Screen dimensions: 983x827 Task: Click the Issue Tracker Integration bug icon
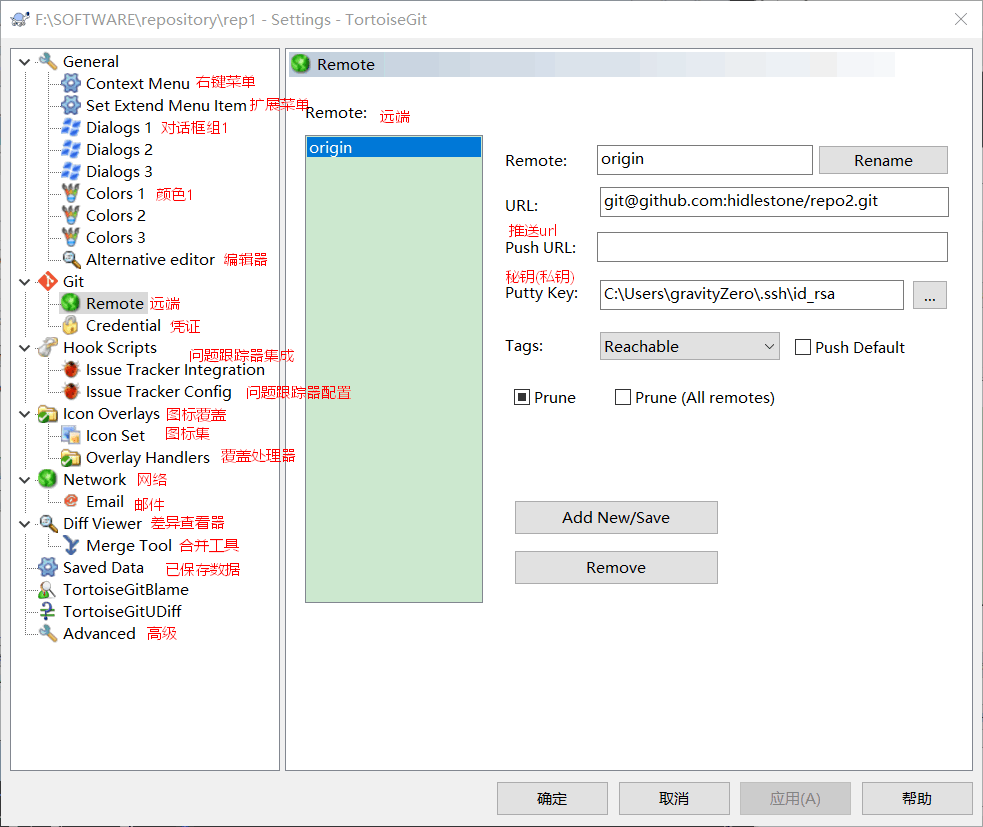pyautogui.click(x=71, y=369)
